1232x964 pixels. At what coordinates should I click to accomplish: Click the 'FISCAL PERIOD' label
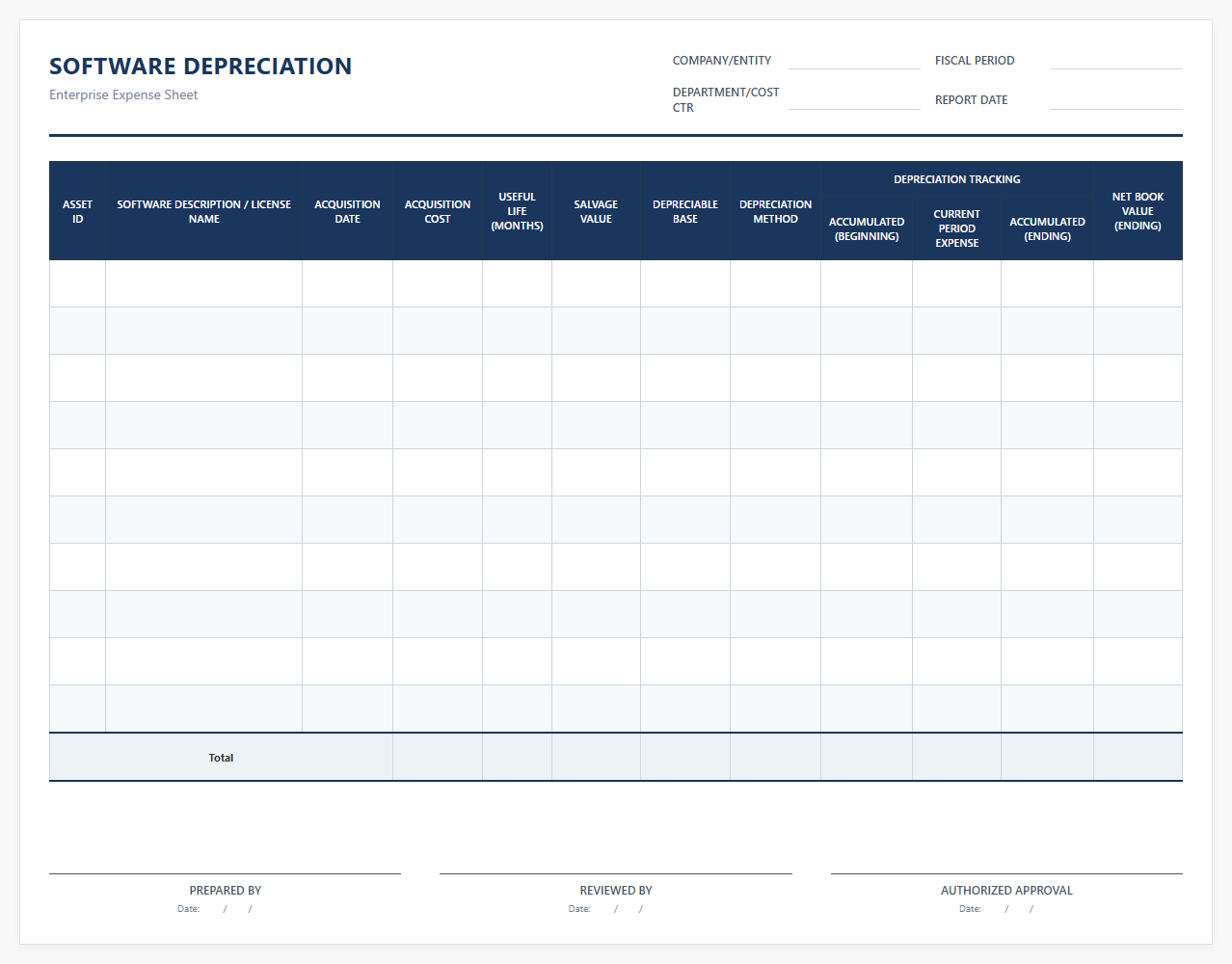point(975,61)
